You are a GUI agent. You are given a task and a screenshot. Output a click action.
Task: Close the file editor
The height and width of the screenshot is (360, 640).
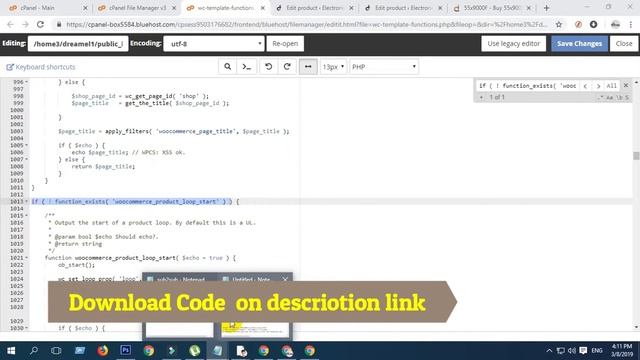click(624, 43)
